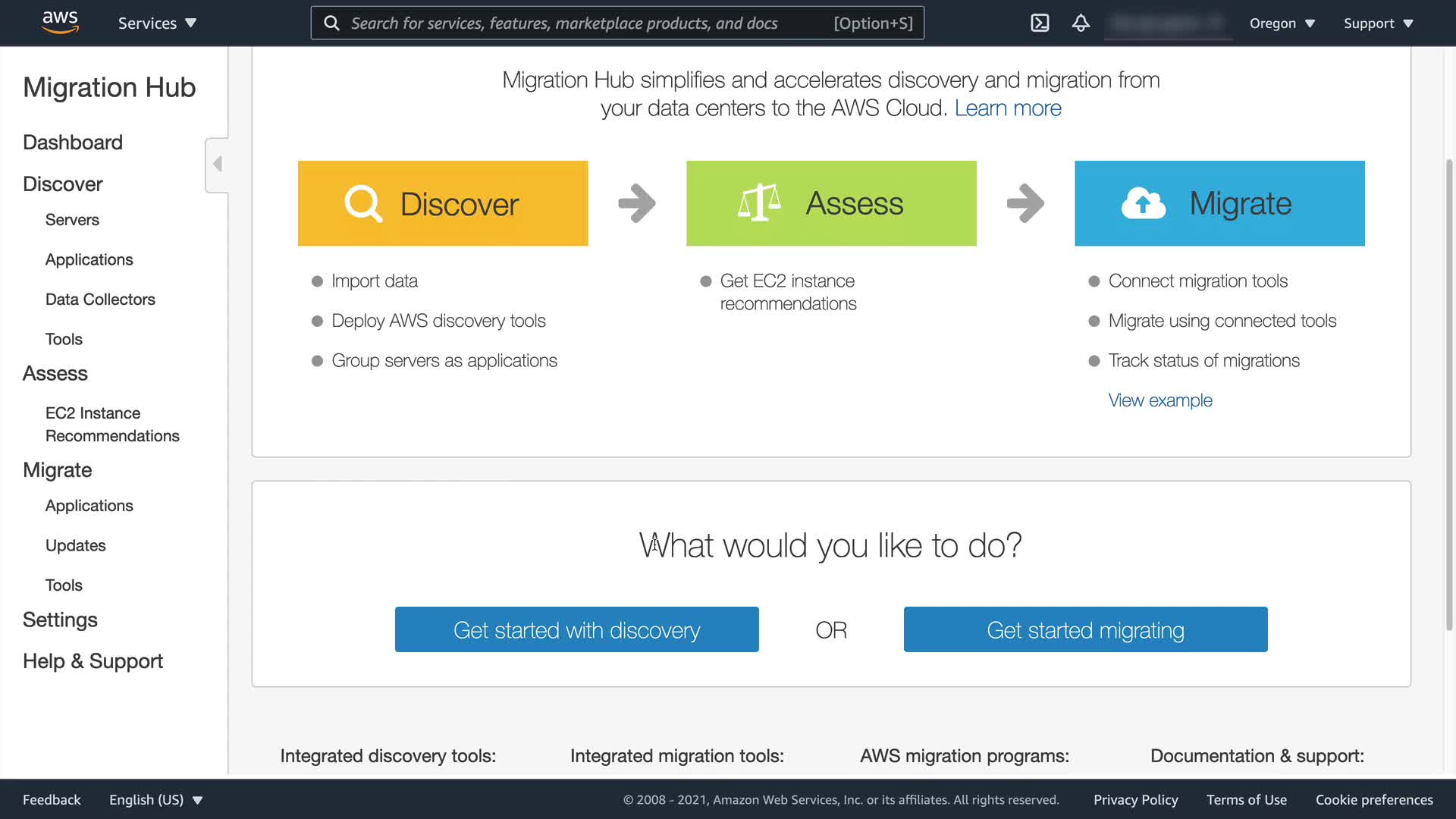Open the CloudShell terminal icon
This screenshot has width=1456, height=819.
pyautogui.click(x=1040, y=23)
